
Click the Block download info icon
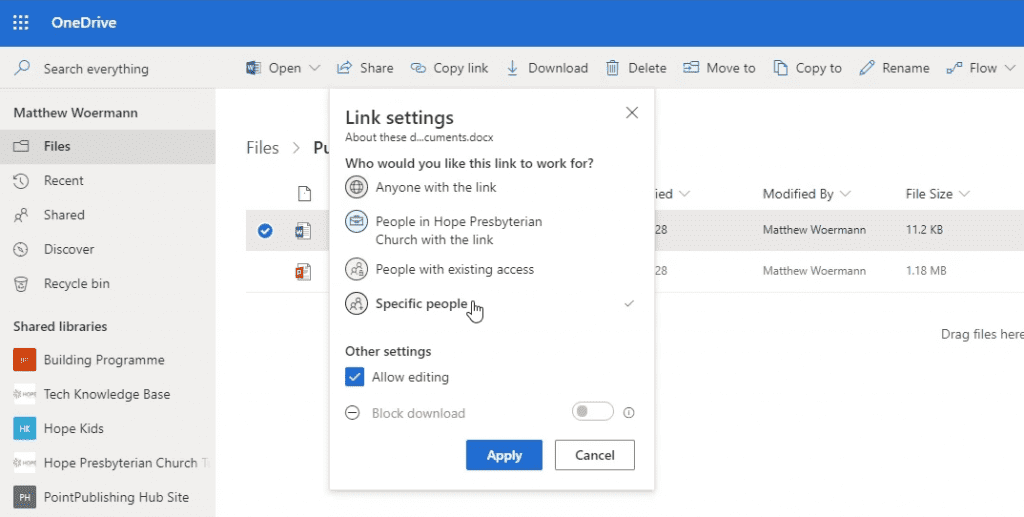point(629,413)
